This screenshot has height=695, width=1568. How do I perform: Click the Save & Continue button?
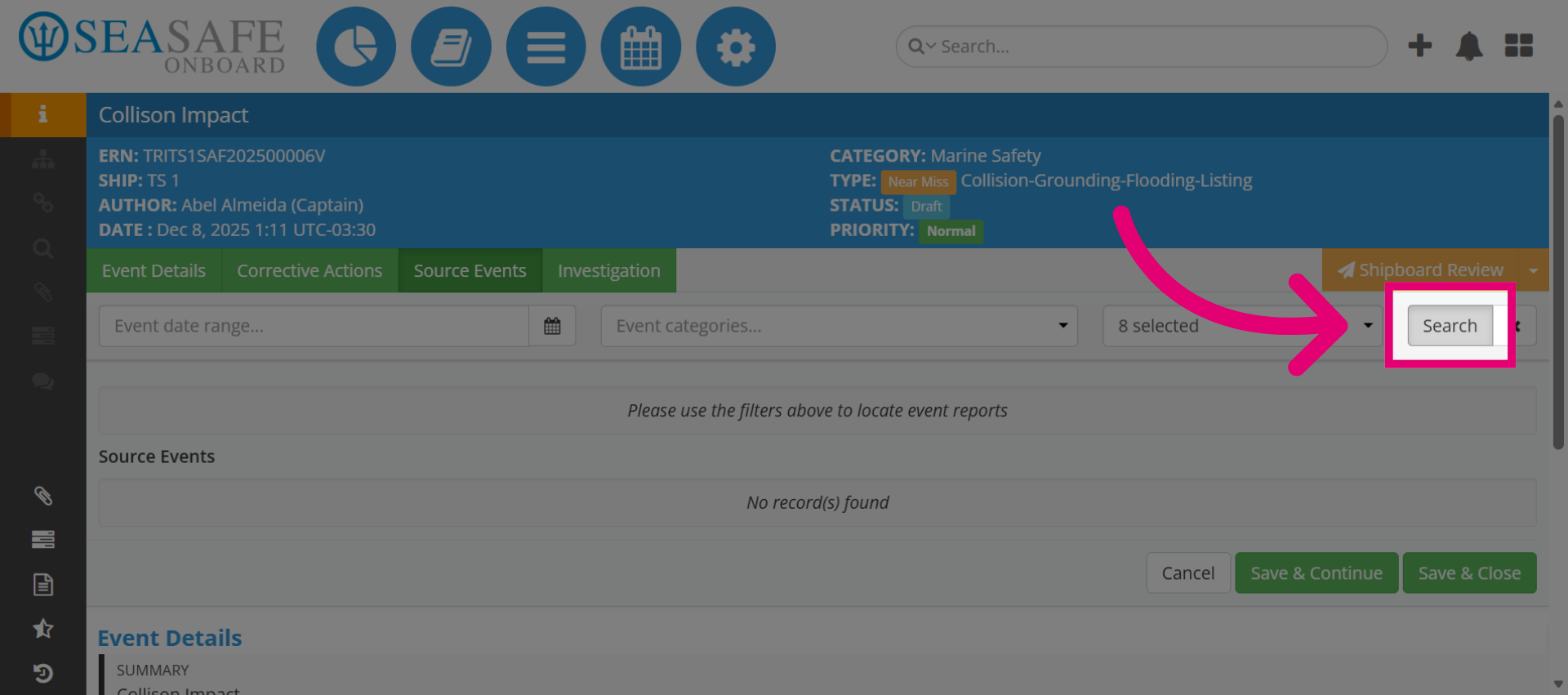[1316, 573]
